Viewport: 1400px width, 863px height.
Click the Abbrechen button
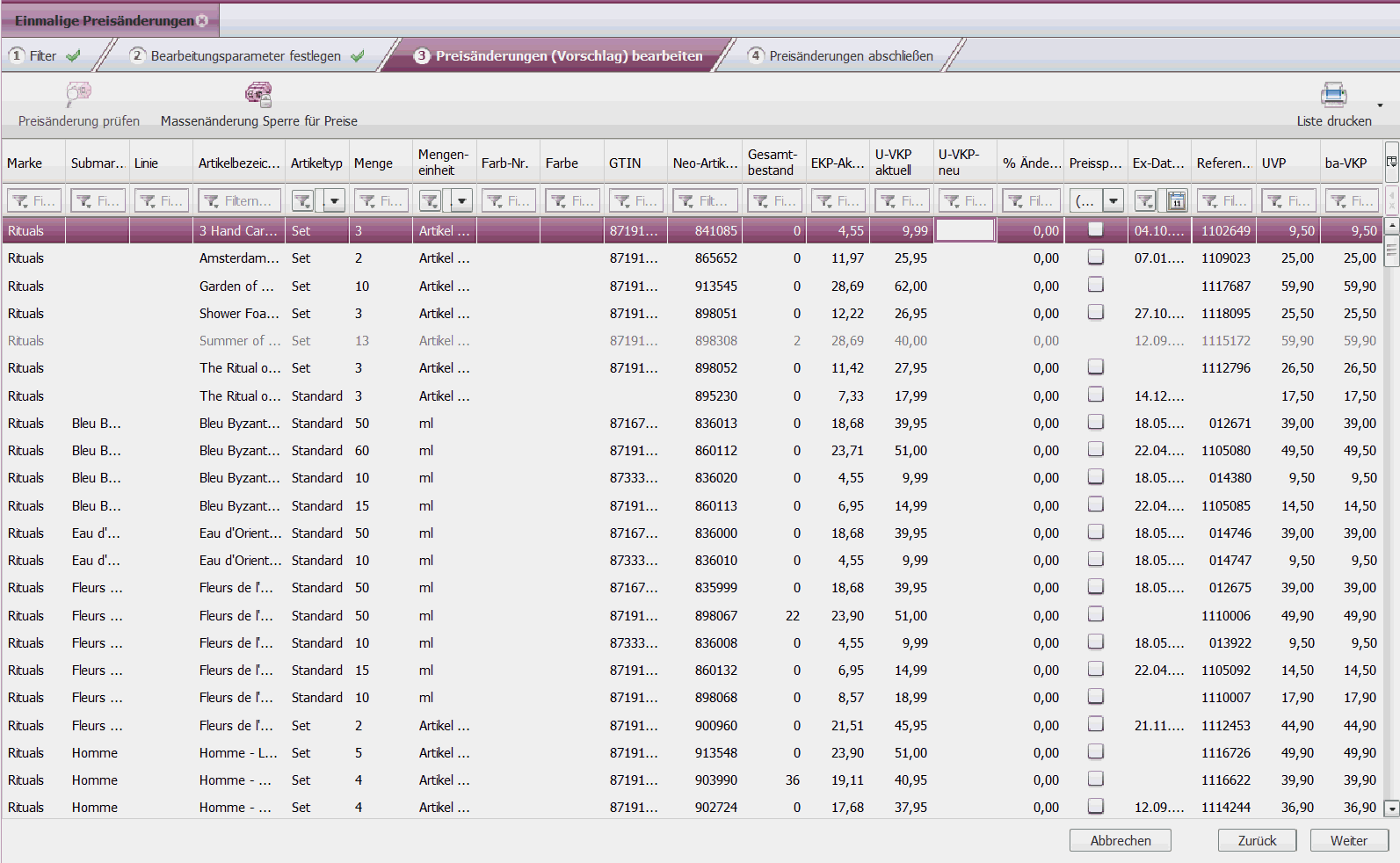1121,840
